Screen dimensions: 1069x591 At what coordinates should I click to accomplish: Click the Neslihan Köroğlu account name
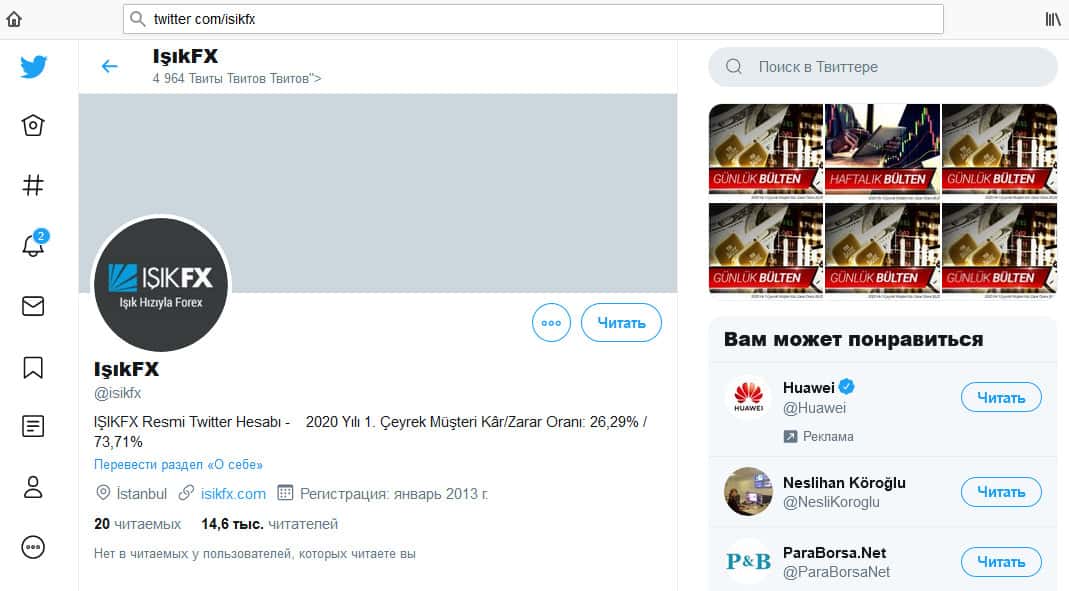[x=844, y=483]
